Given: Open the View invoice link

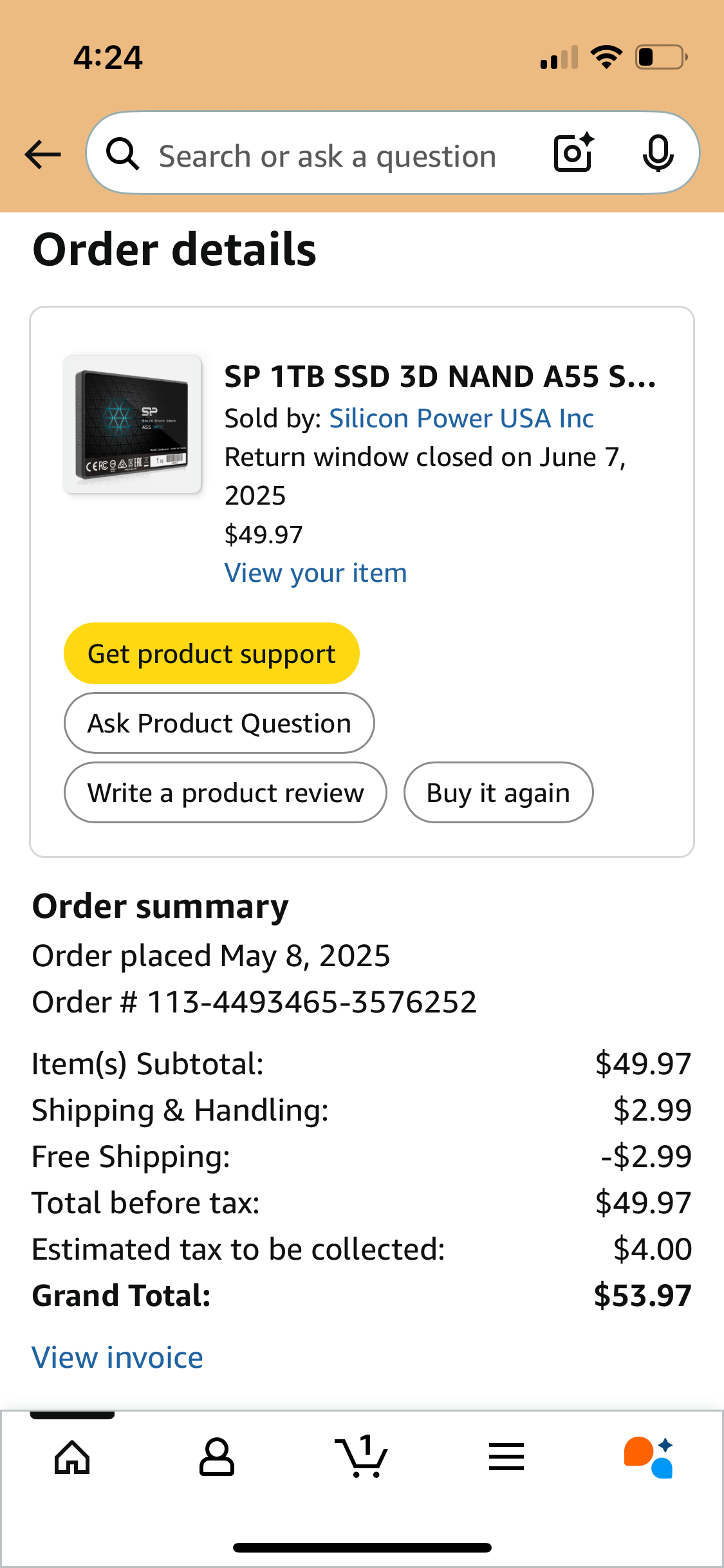Looking at the screenshot, I should (118, 1358).
